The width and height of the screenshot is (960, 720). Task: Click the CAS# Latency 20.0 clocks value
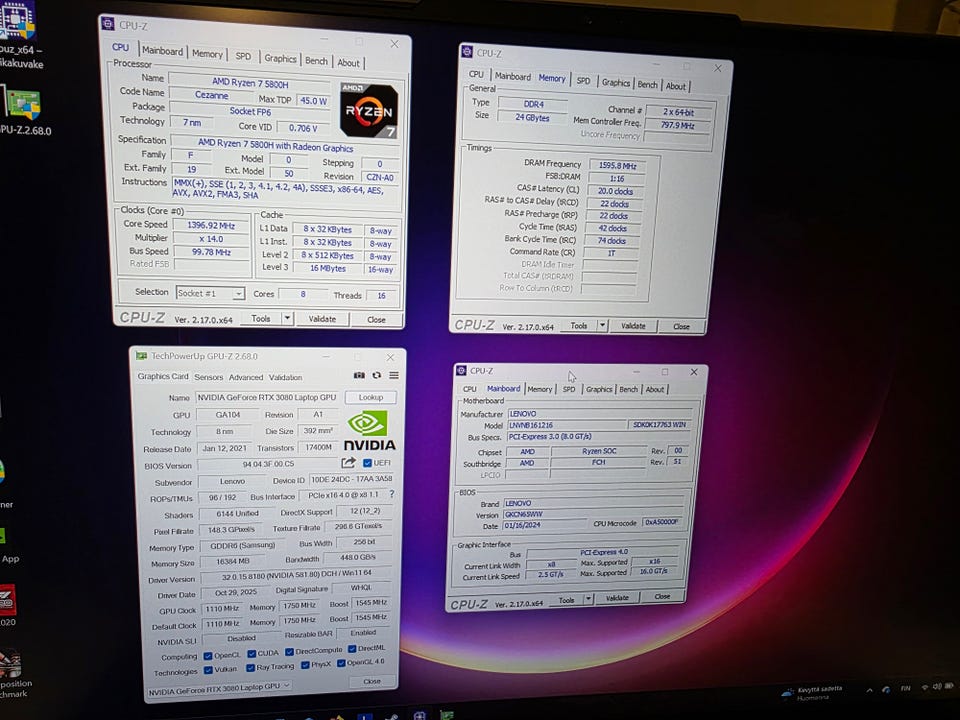pos(615,191)
